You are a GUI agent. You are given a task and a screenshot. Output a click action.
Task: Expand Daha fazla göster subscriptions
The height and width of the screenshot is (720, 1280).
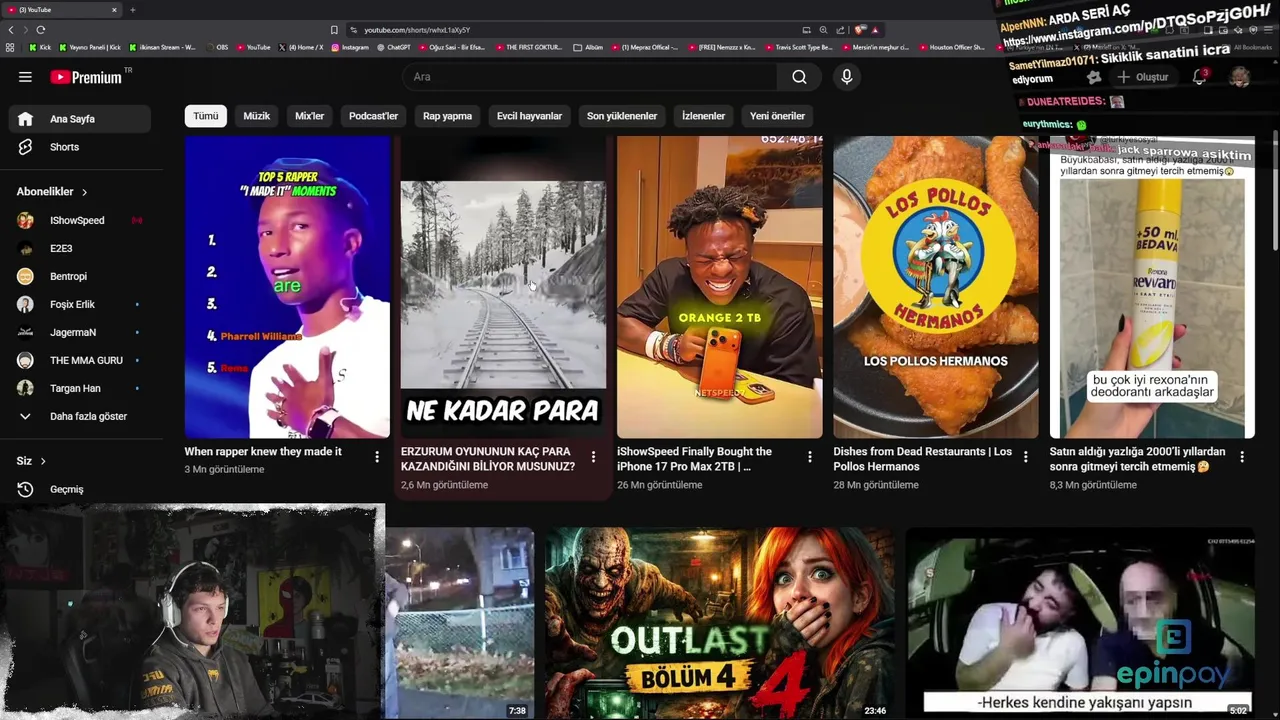80,416
